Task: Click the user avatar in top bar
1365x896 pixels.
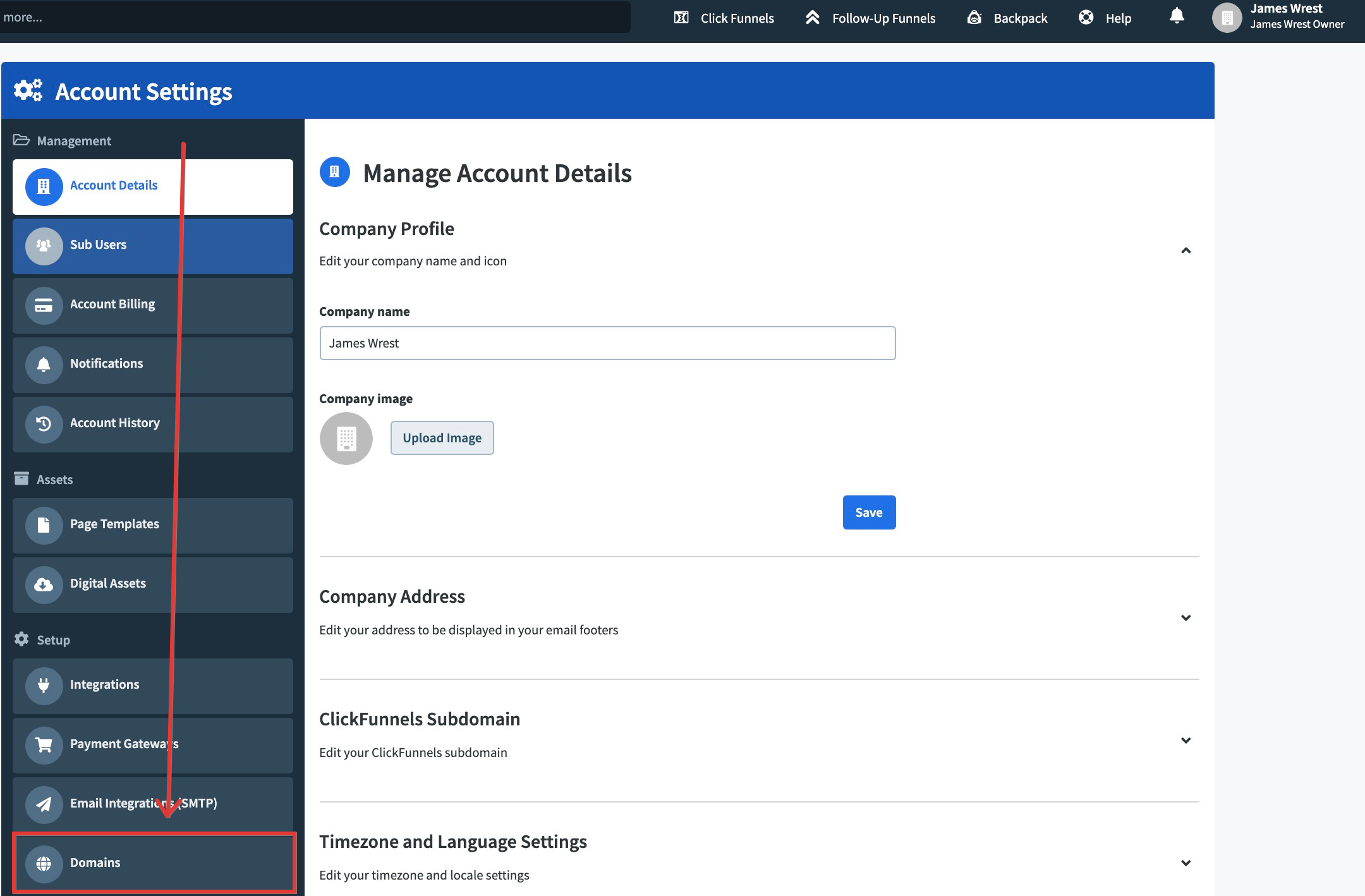Action: [1227, 18]
